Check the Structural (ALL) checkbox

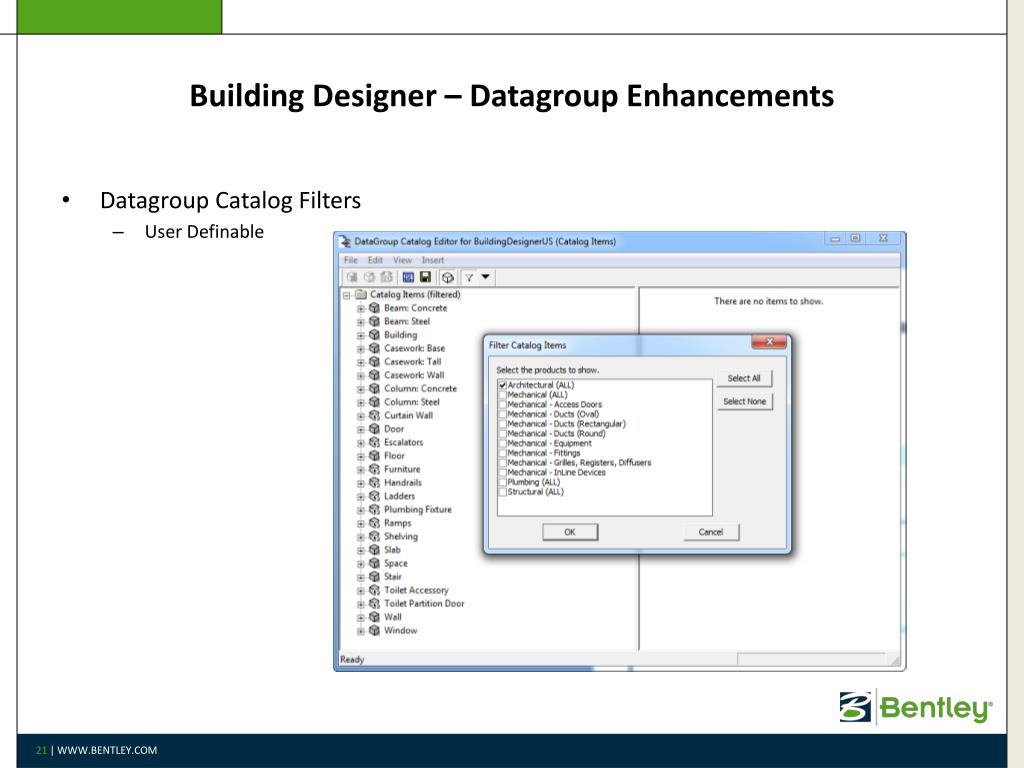pyautogui.click(x=502, y=492)
